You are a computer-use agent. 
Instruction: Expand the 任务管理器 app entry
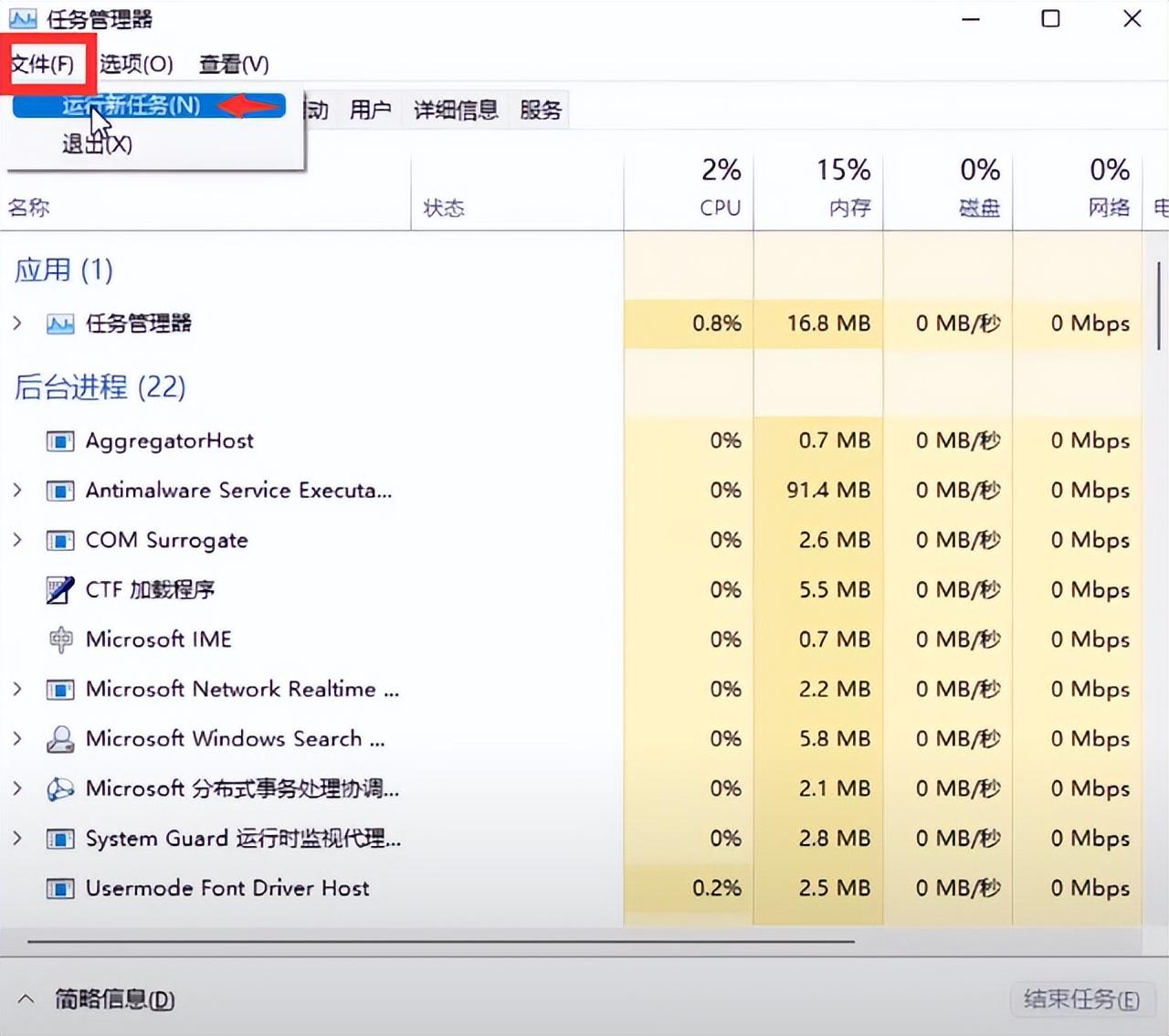point(17,323)
